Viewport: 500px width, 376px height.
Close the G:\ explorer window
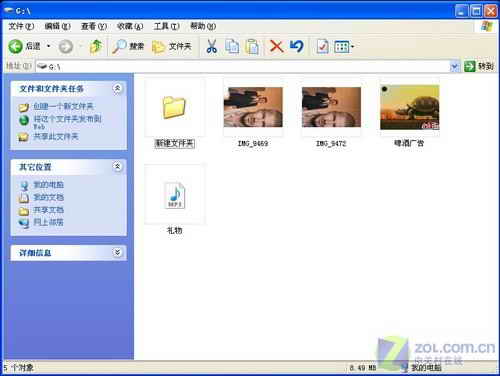tap(491, 11)
